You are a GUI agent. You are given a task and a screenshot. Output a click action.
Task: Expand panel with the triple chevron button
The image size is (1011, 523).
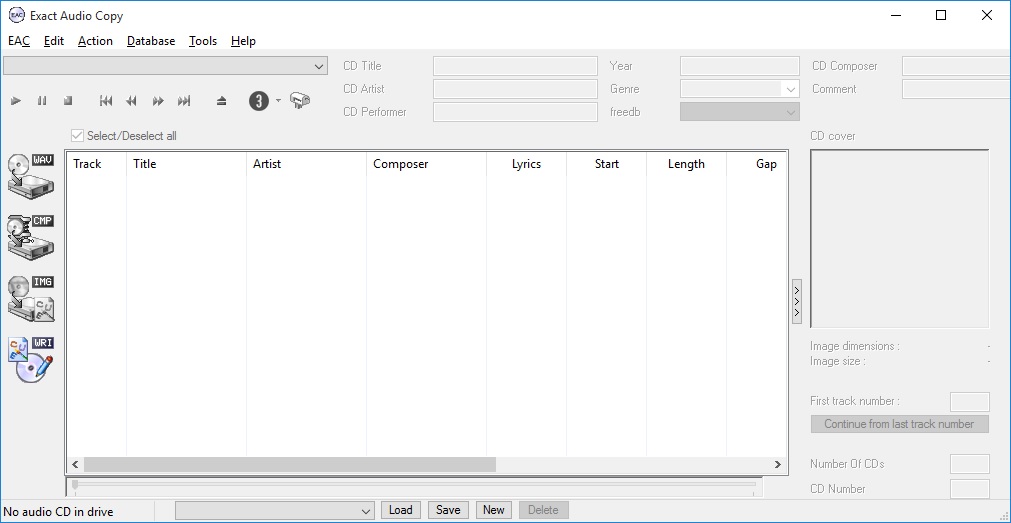click(x=797, y=301)
